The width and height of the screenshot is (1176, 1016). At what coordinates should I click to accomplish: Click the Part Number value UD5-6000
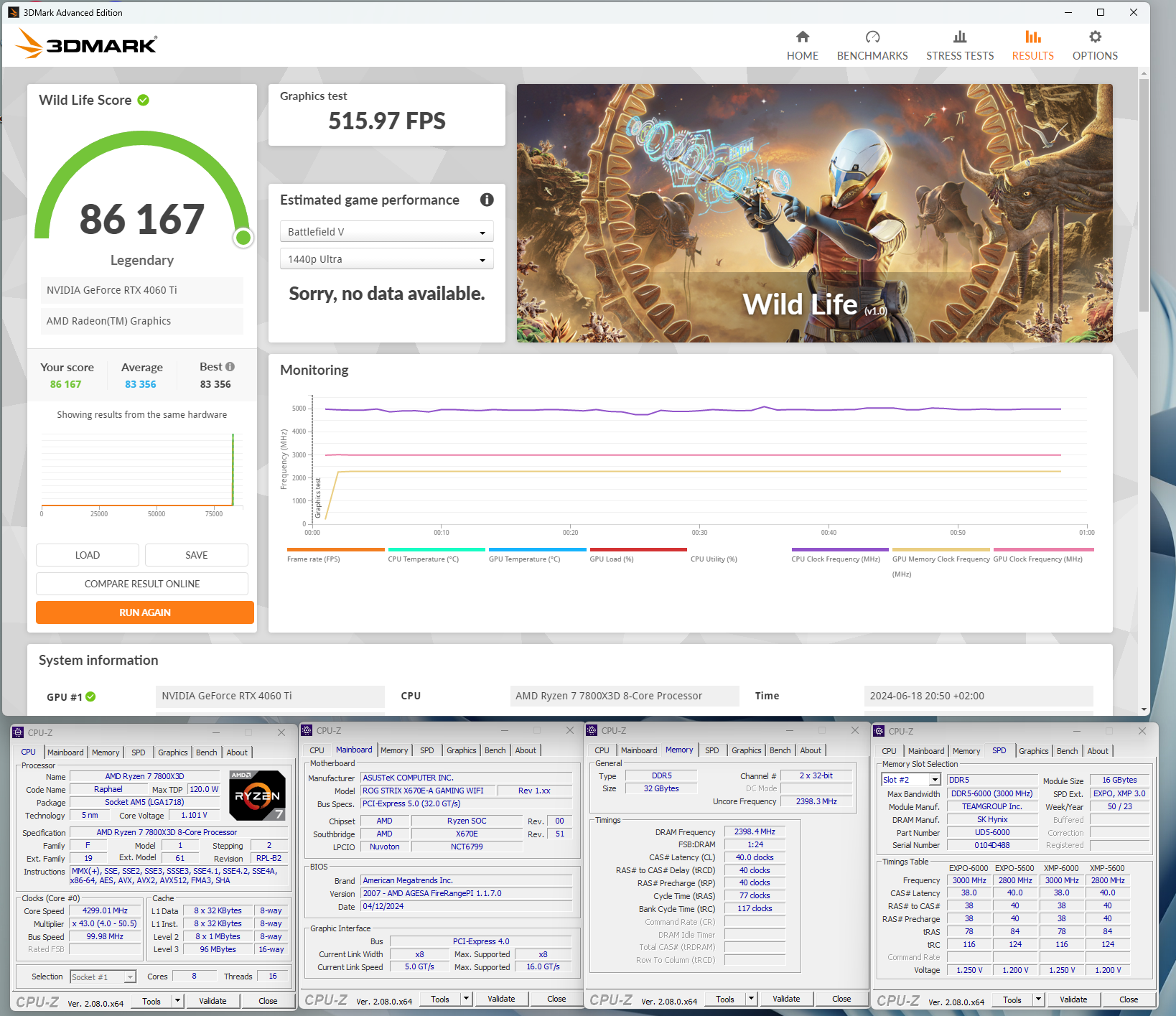(x=992, y=833)
